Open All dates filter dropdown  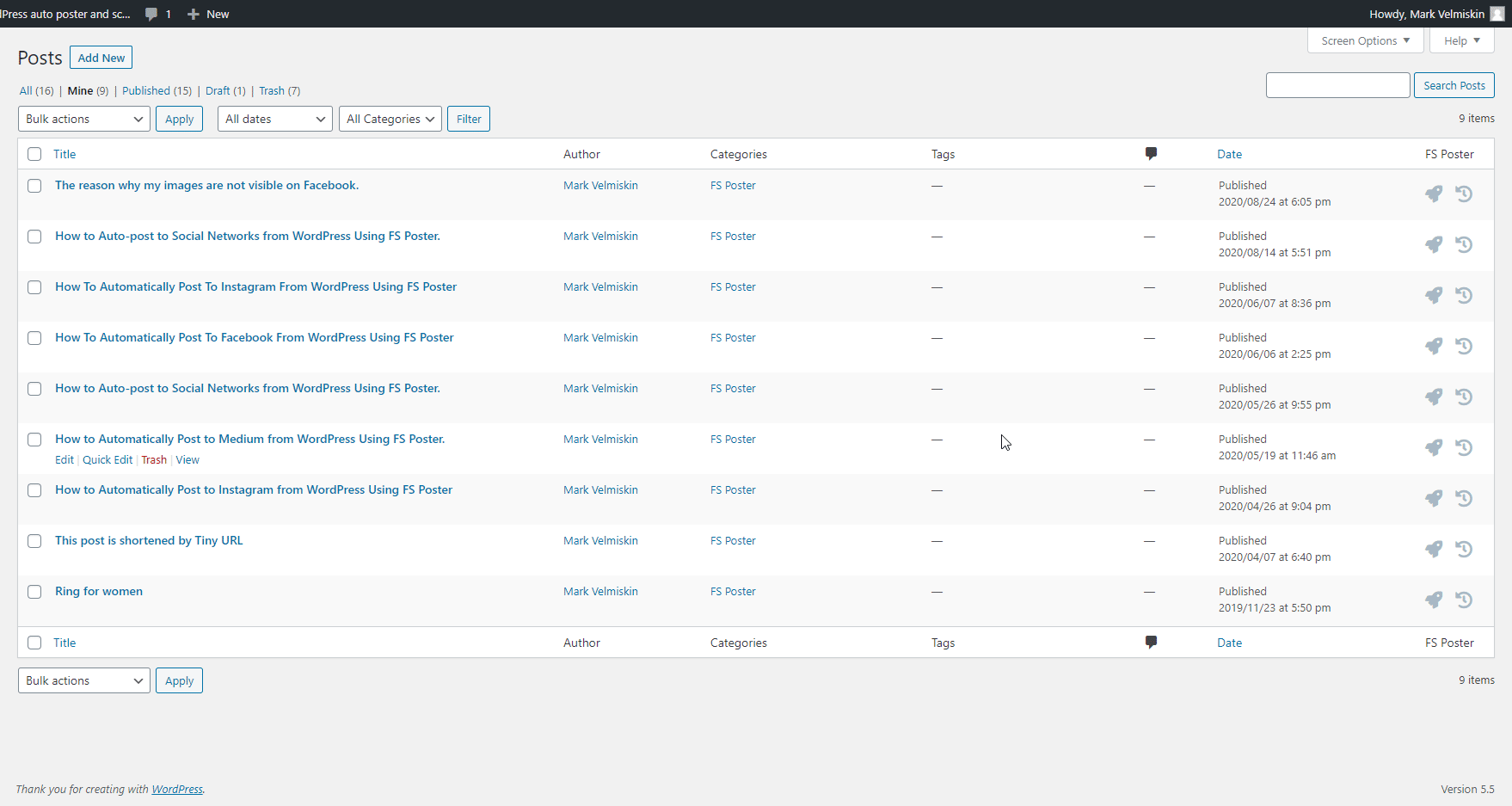[275, 119]
